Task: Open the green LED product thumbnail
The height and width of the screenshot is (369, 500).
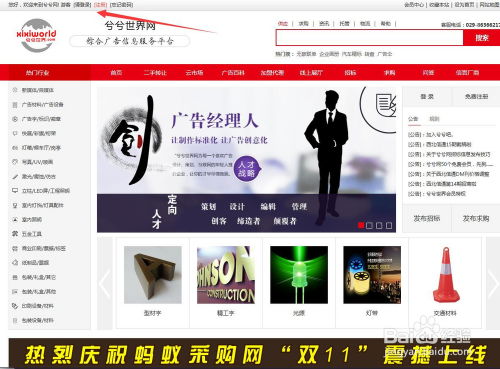Action: click(x=299, y=275)
